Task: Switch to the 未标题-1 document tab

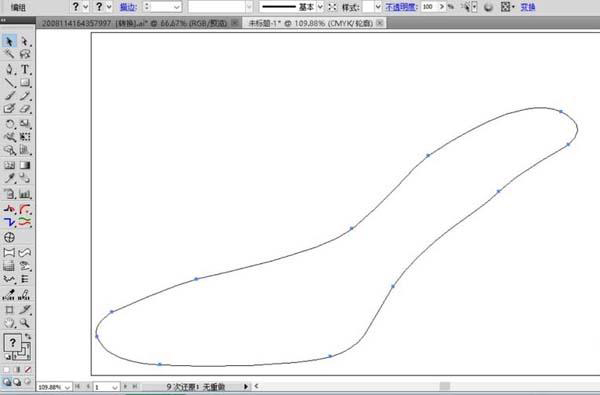Action: pyautogui.click(x=311, y=23)
